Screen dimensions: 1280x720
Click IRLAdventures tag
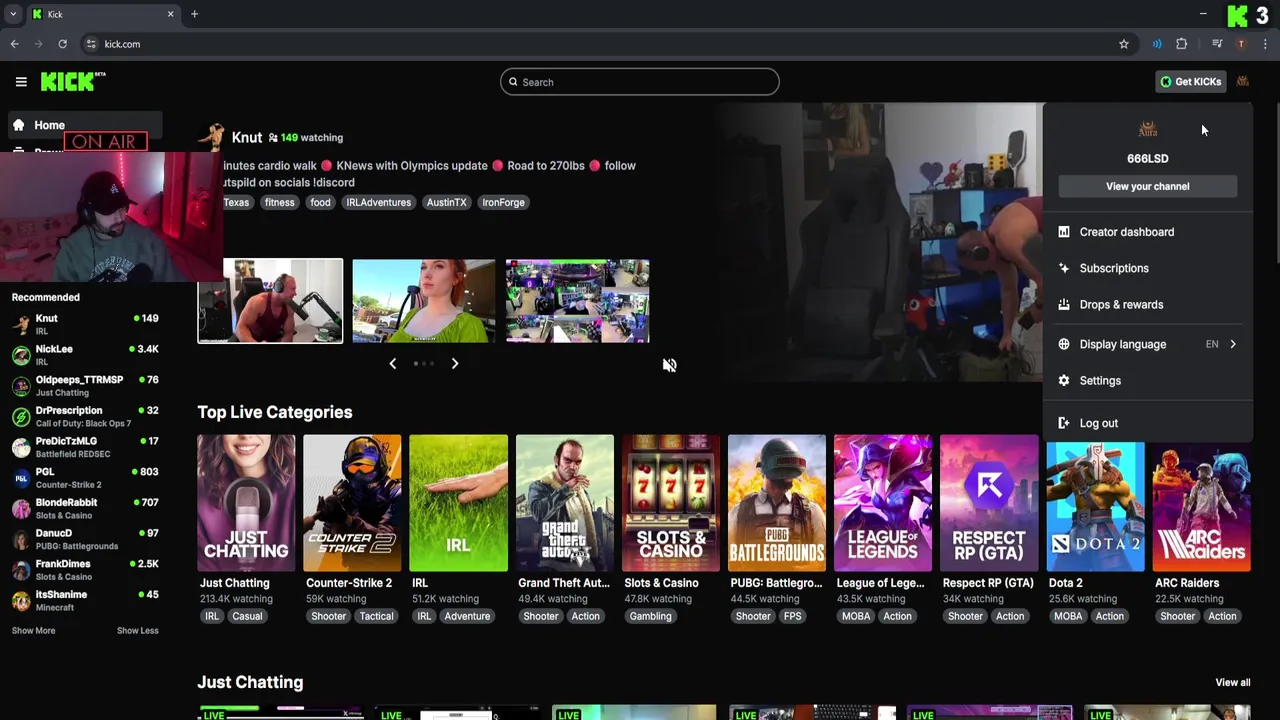[x=378, y=202]
